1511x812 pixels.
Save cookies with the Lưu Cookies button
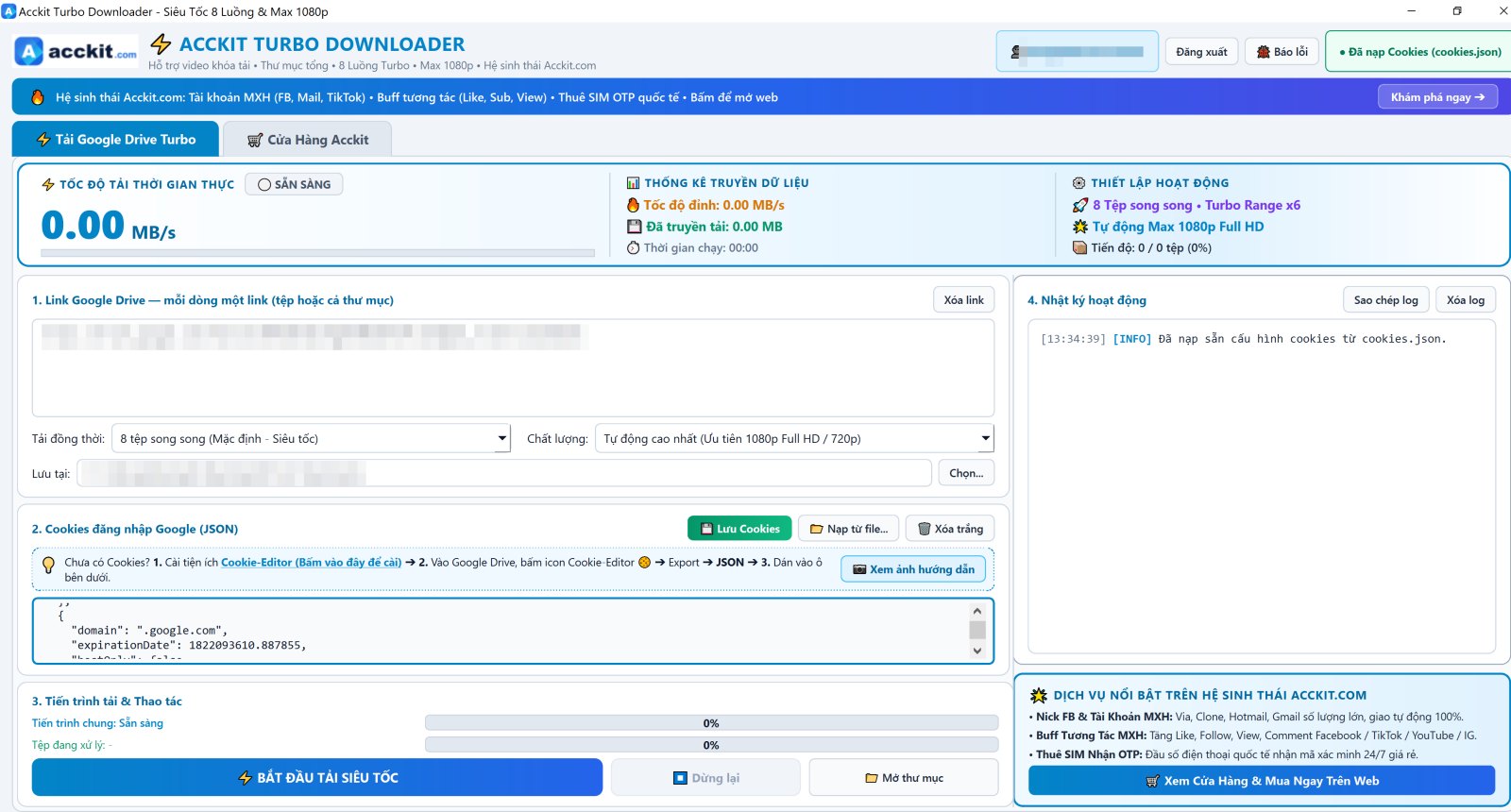tap(739, 529)
